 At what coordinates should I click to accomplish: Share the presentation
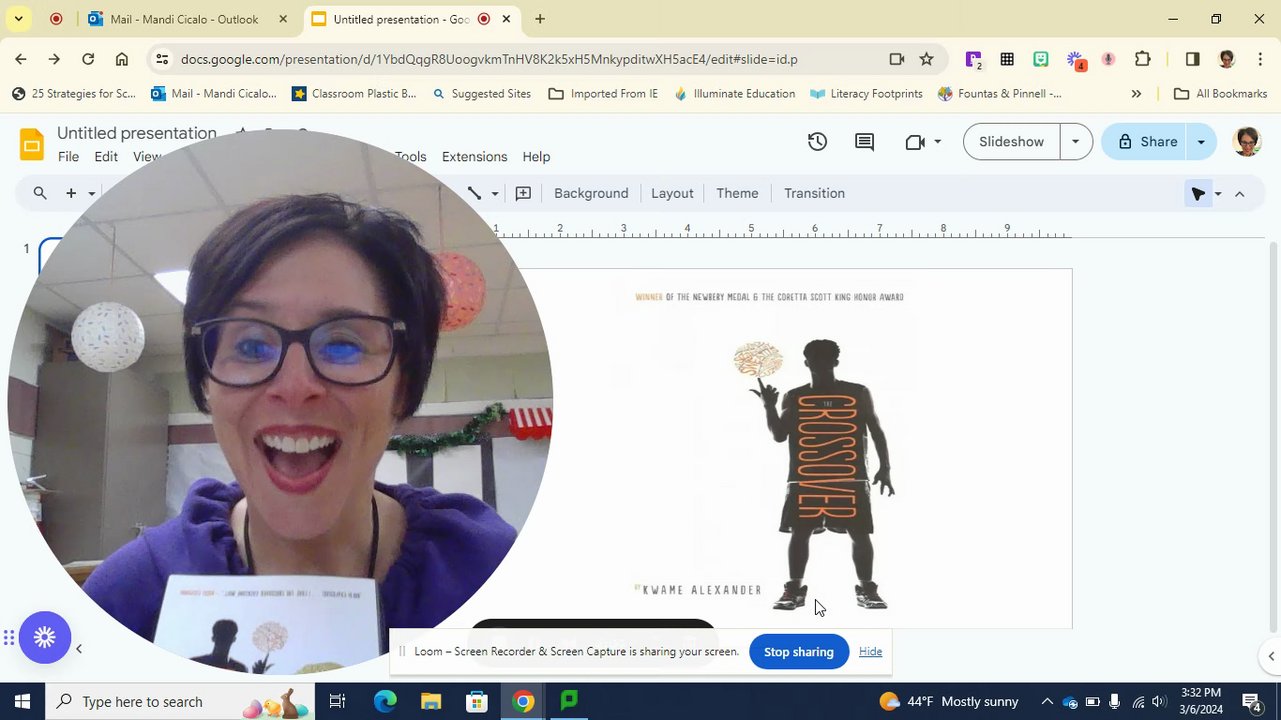coord(1146,142)
